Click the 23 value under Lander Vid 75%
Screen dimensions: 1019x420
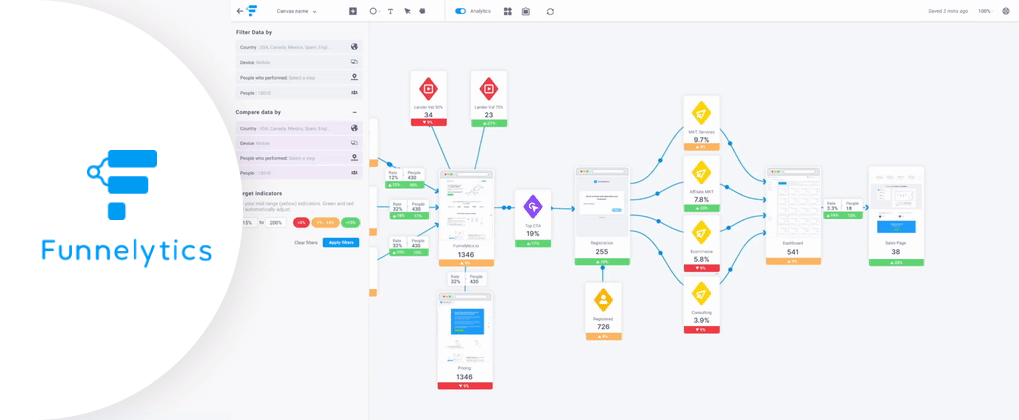click(488, 114)
